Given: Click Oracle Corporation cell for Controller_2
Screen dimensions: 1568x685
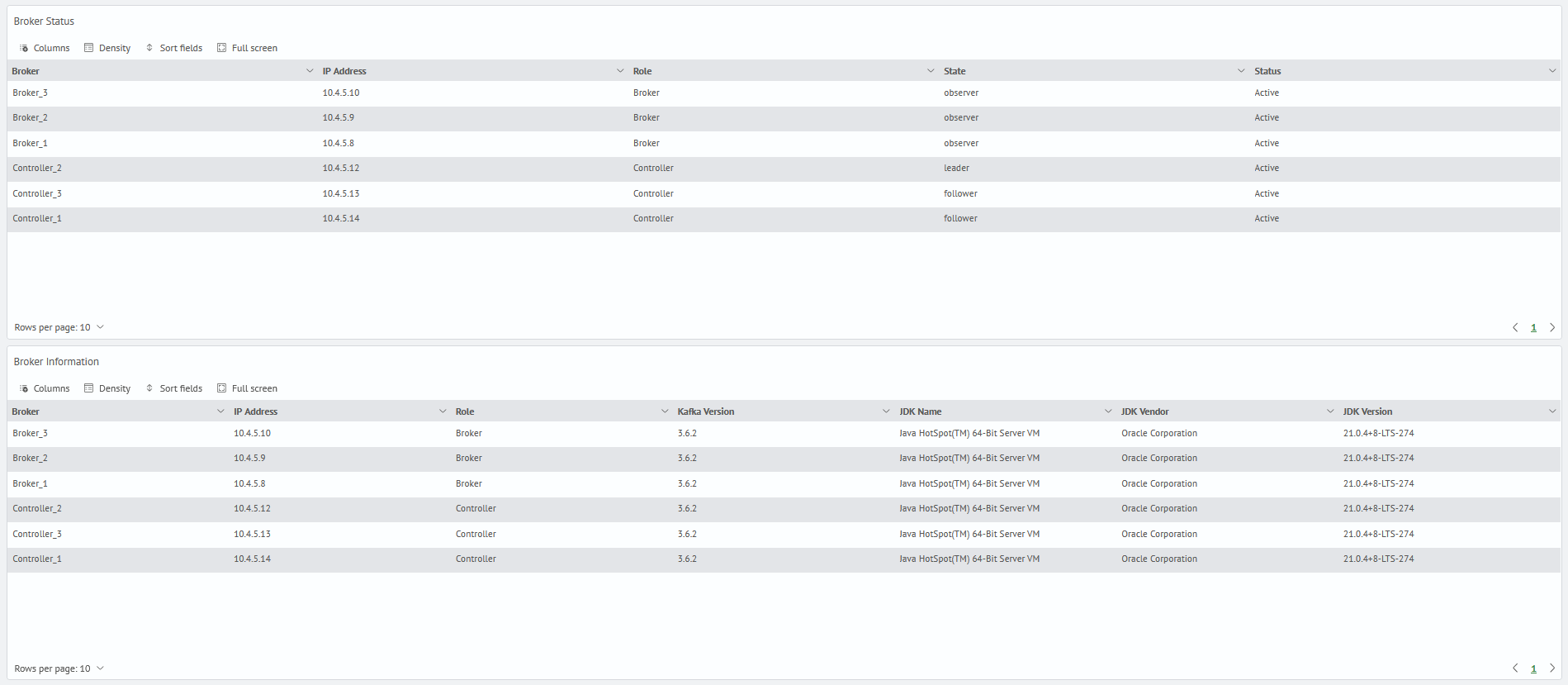Looking at the screenshot, I should [1159, 508].
